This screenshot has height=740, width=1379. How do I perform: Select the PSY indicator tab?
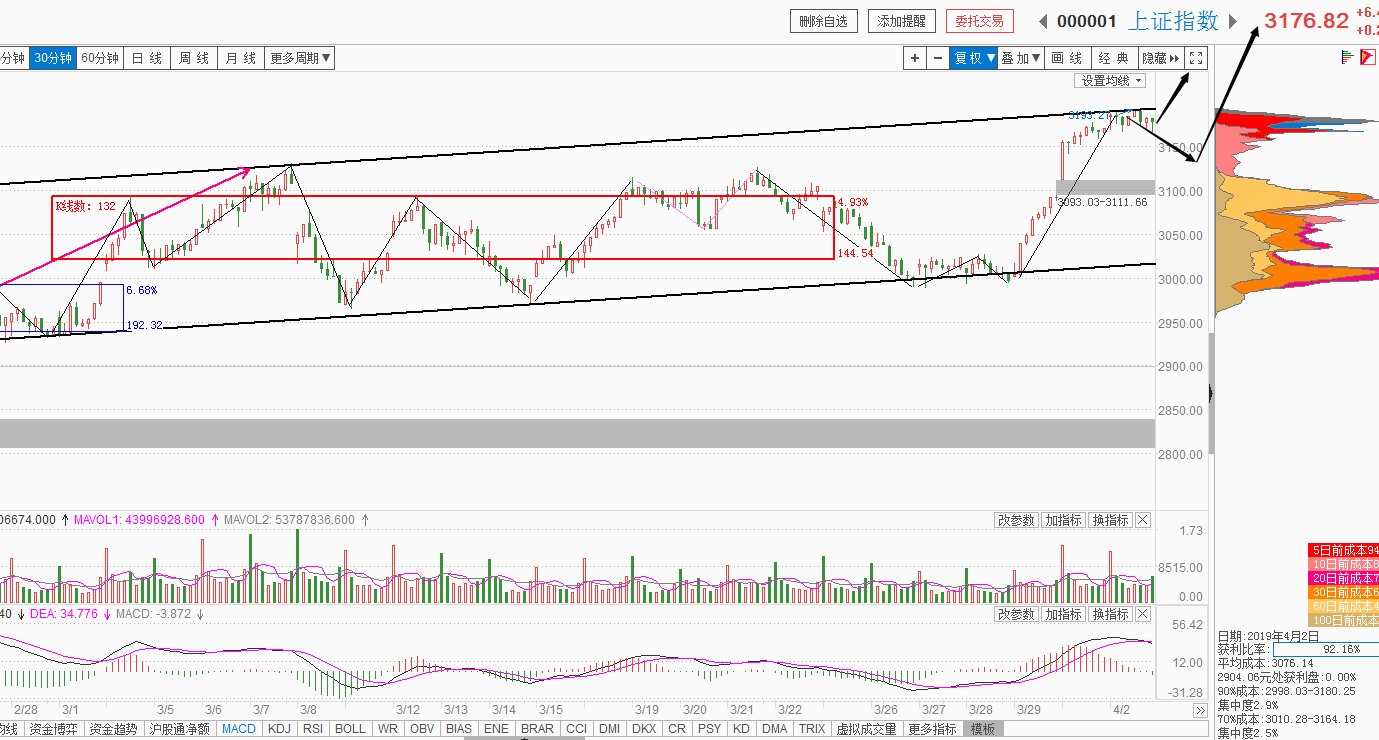[710, 729]
